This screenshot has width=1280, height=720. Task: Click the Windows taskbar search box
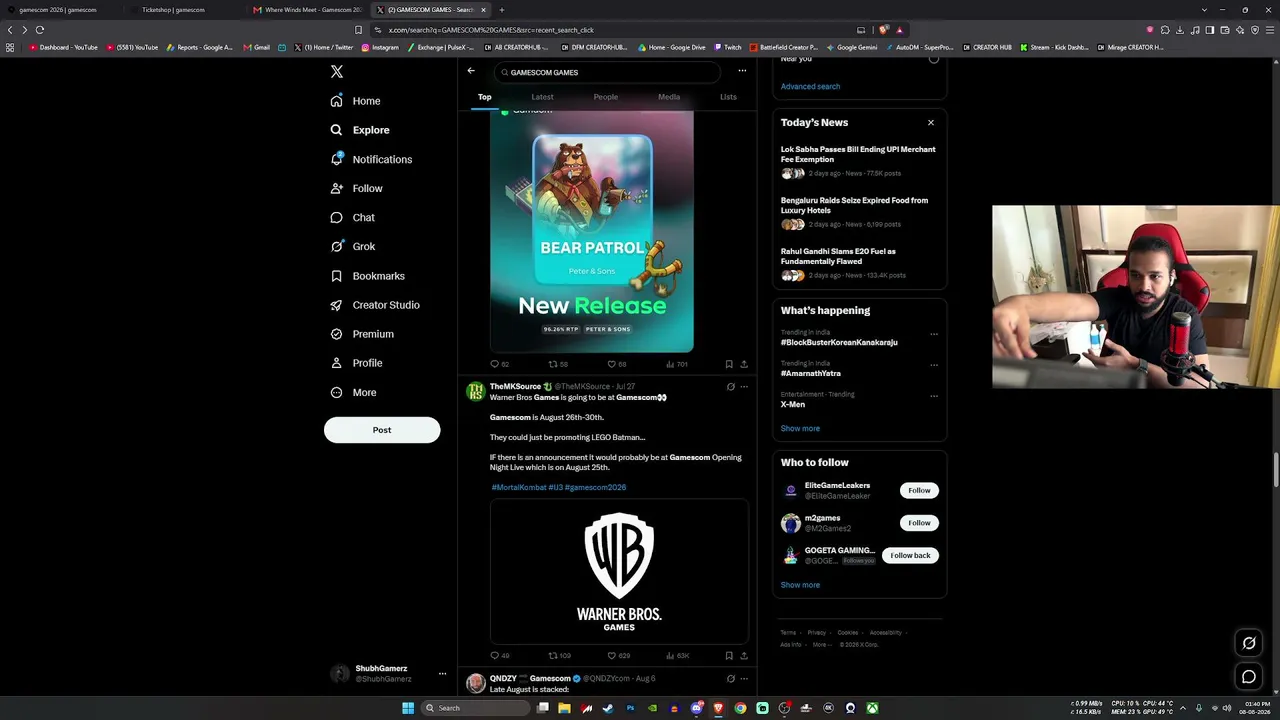click(x=475, y=708)
